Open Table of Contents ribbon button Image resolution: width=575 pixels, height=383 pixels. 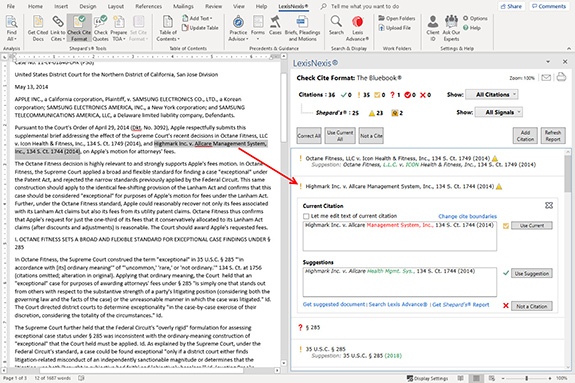coord(168,28)
